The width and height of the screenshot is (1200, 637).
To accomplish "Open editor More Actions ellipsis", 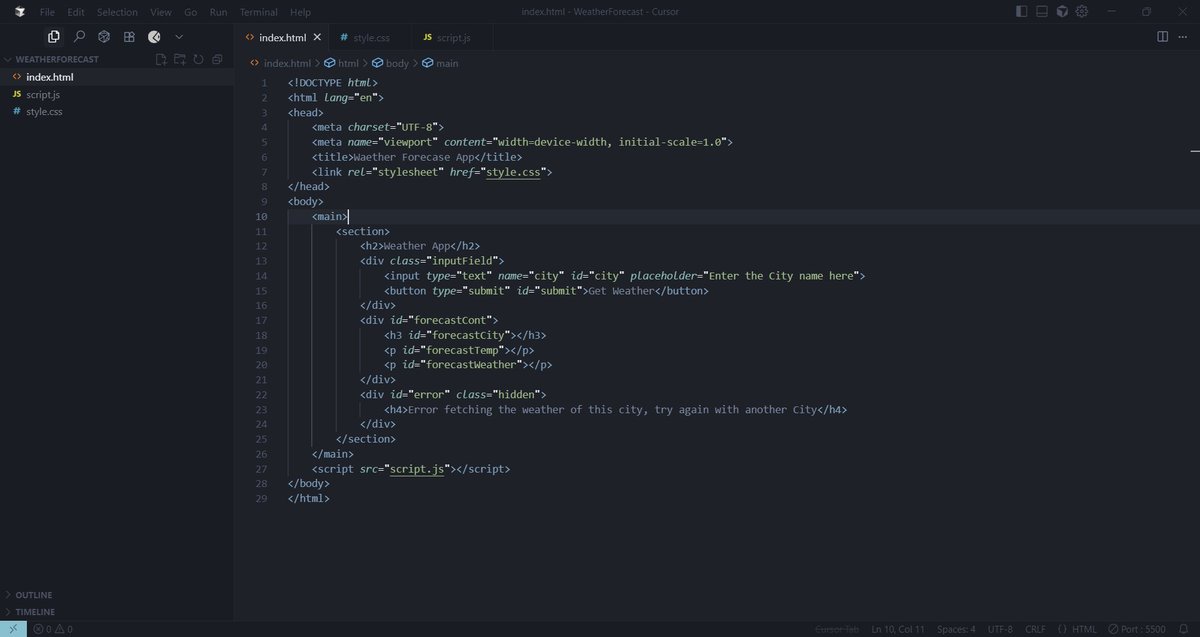I will [1182, 37].
